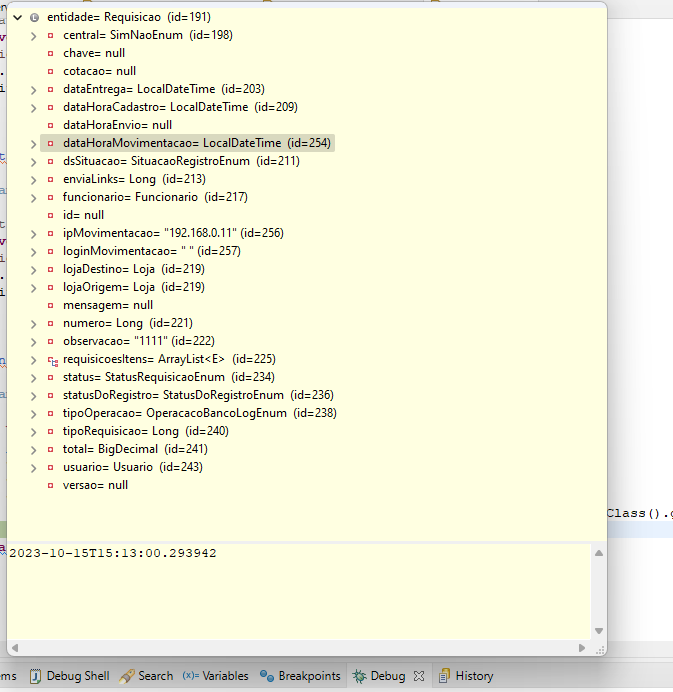Expand the total BigDecimal node
This screenshot has height=692, width=673.
tap(34, 450)
